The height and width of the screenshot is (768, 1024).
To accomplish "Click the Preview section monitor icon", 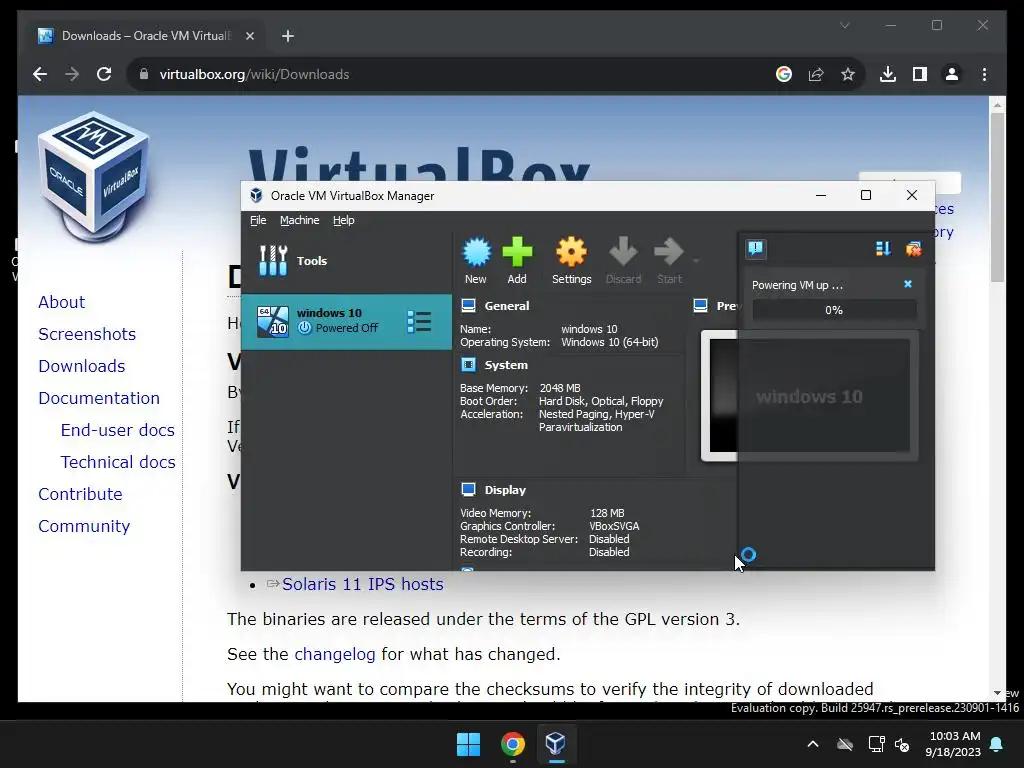I will [x=700, y=305].
